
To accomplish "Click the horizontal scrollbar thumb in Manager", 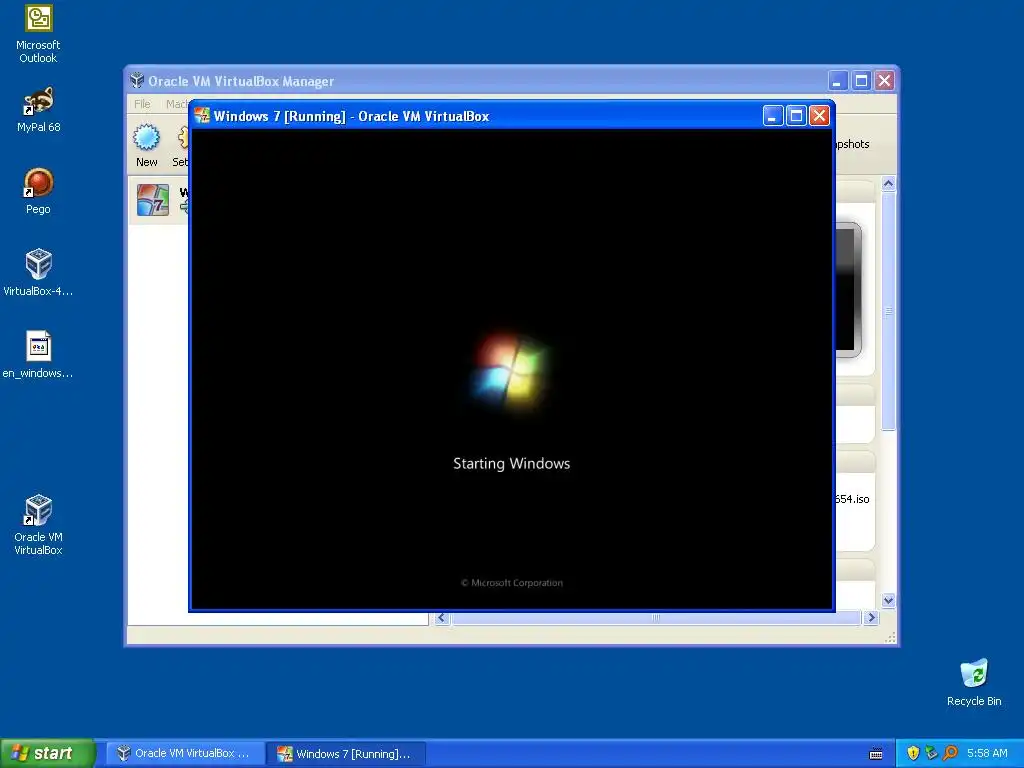I will pos(656,618).
